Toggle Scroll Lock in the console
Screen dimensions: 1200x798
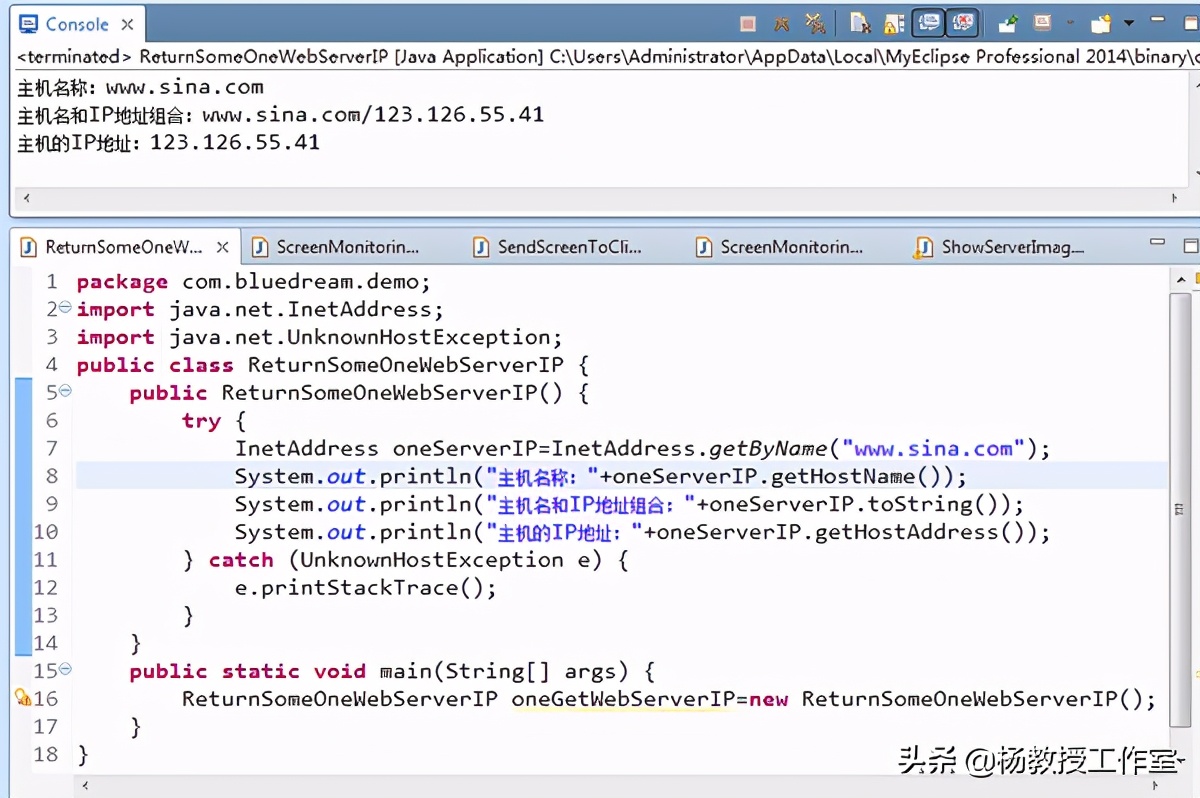point(893,23)
